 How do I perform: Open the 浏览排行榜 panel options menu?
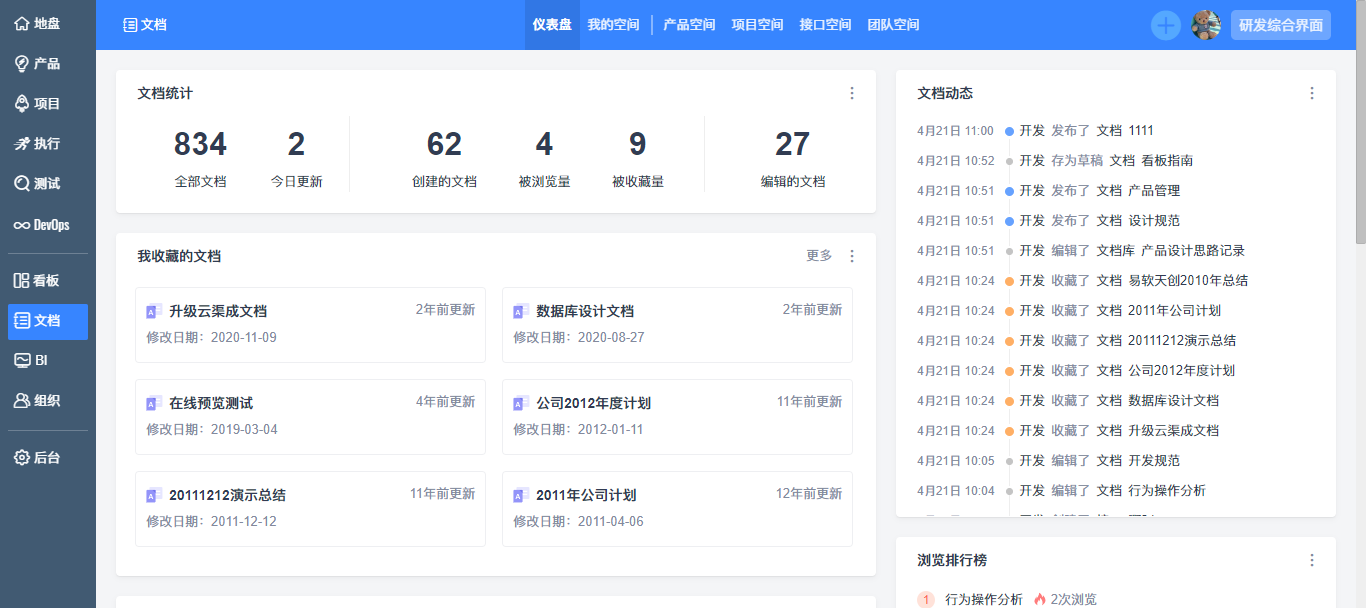pos(1312,560)
